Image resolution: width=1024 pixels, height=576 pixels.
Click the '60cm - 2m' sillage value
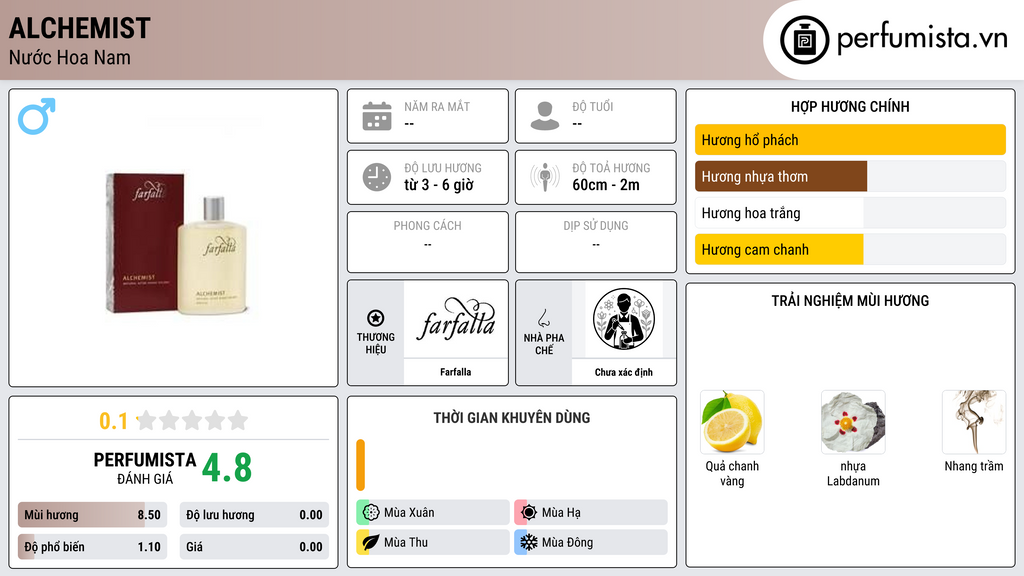(x=606, y=185)
